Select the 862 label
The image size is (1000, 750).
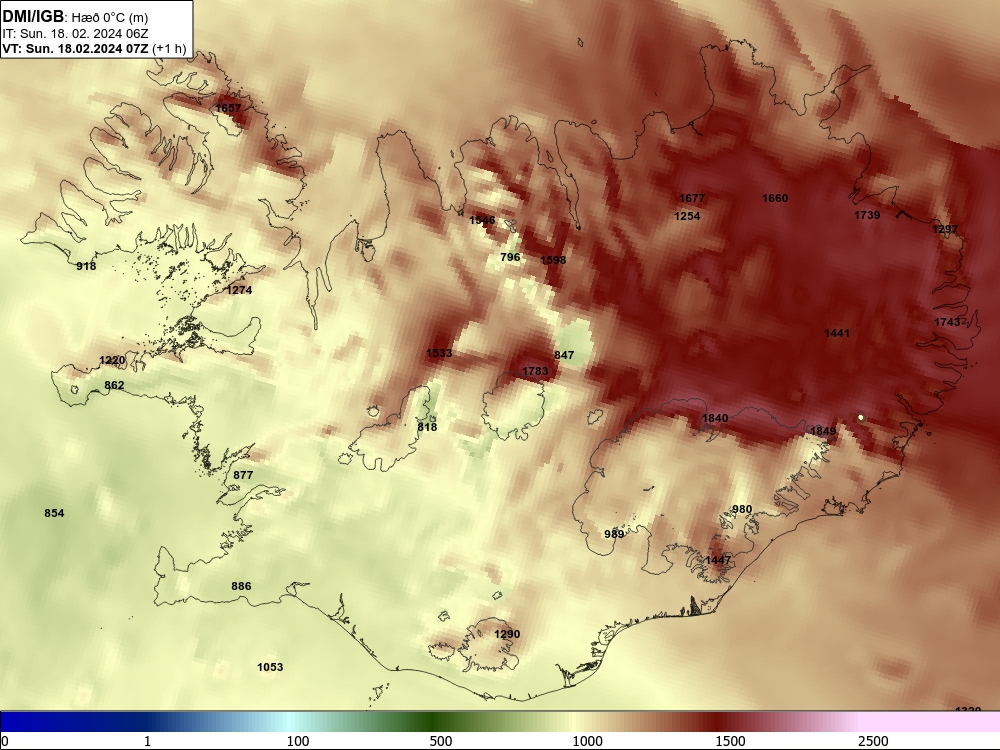pyautogui.click(x=114, y=385)
